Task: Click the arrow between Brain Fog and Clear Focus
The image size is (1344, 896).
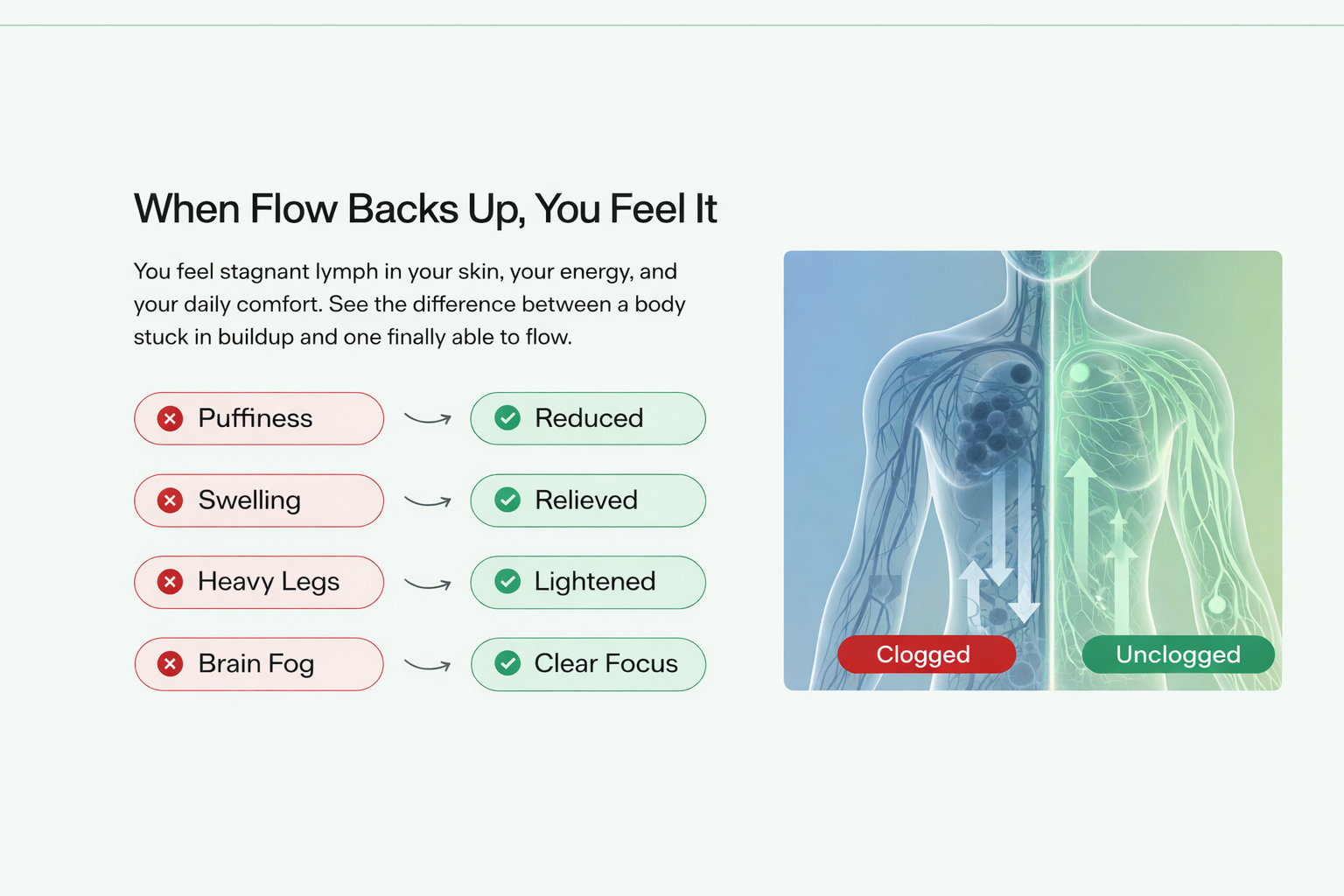Action: [x=428, y=665]
